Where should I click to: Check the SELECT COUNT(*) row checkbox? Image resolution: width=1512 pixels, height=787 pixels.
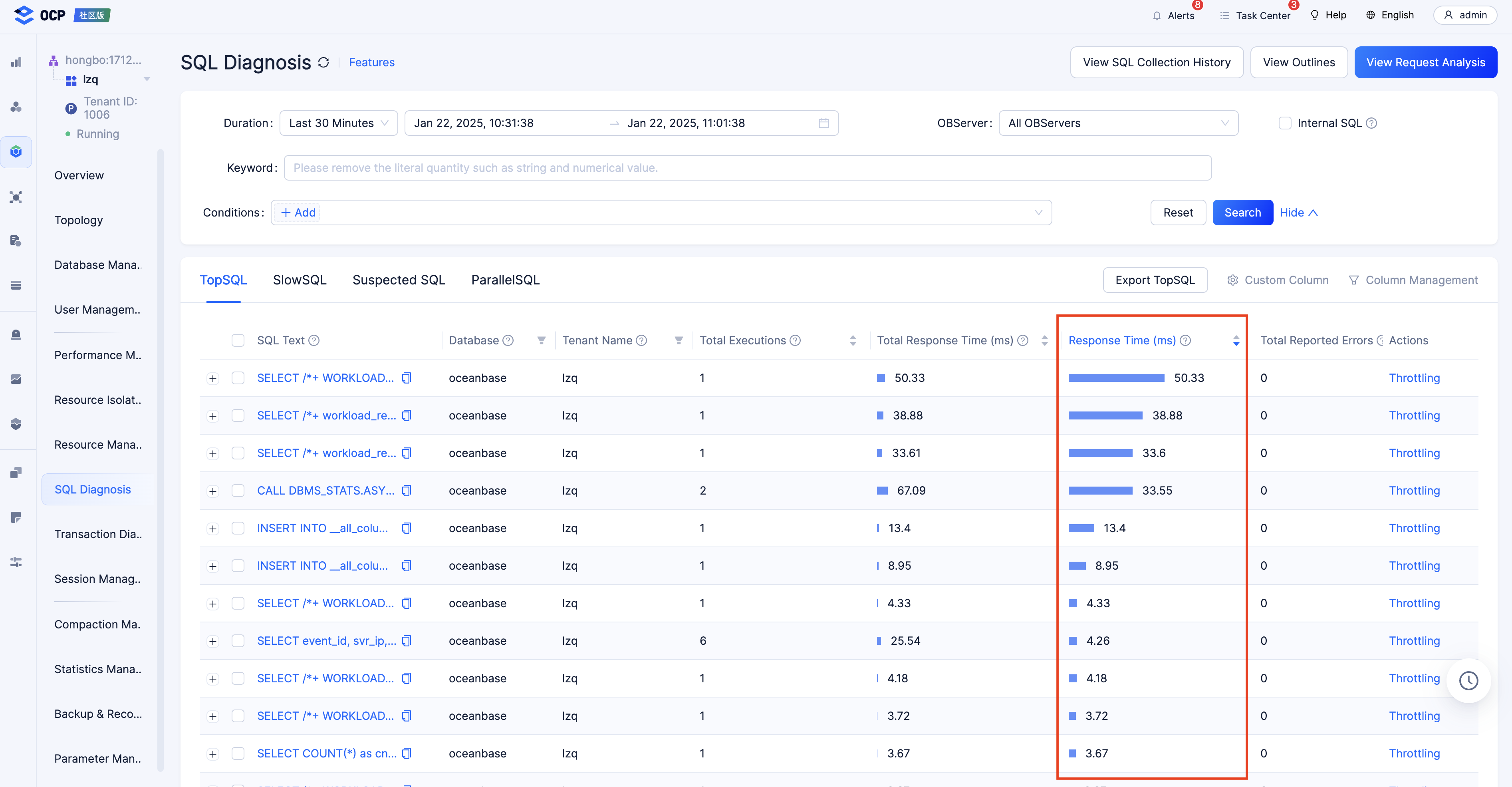tap(238, 753)
